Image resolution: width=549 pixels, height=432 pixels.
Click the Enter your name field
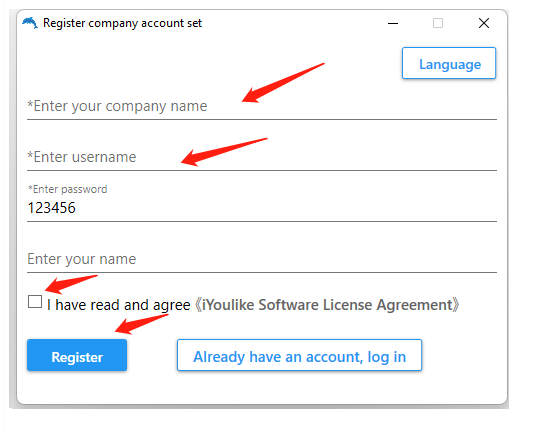point(262,259)
